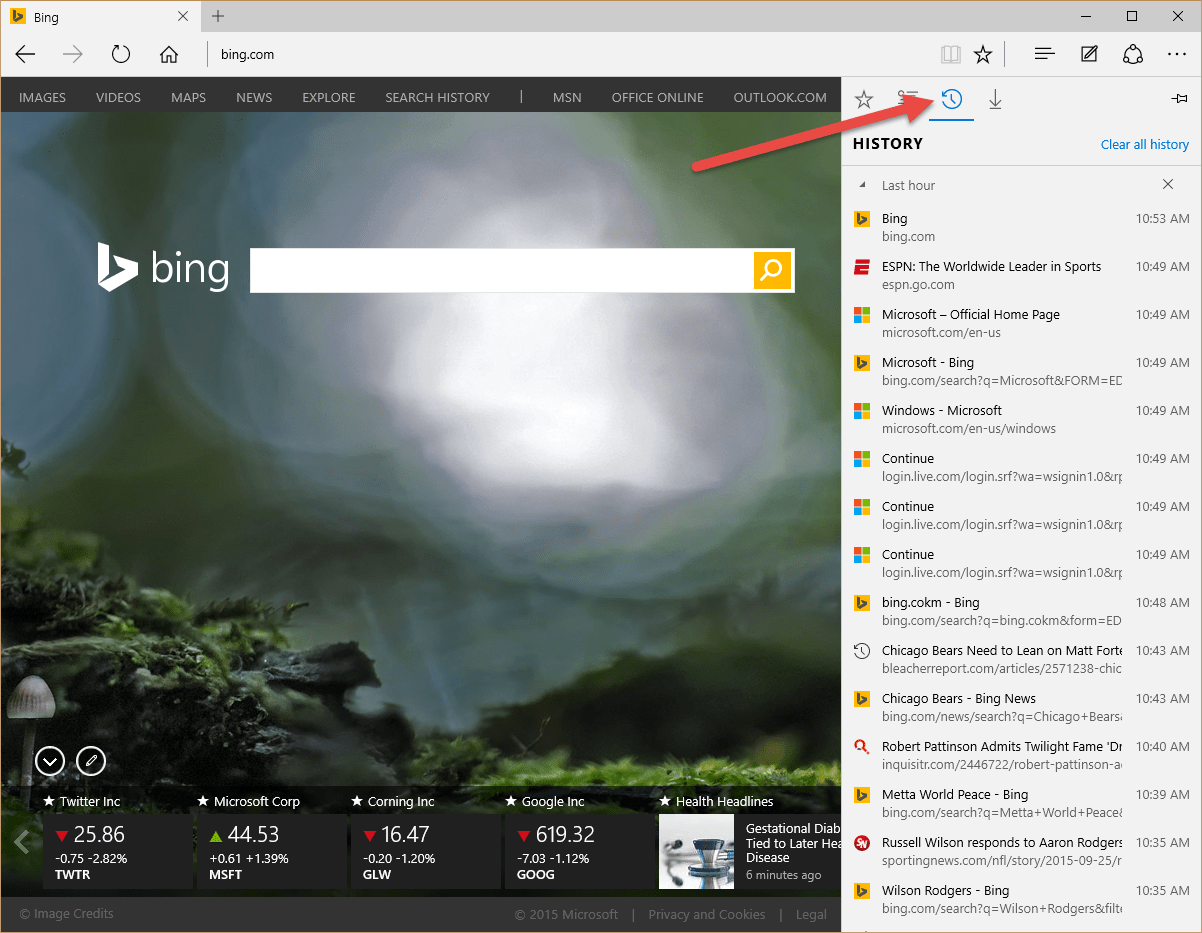This screenshot has height=933, width=1202.
Task: Pin the hub pane open
Action: (1179, 99)
